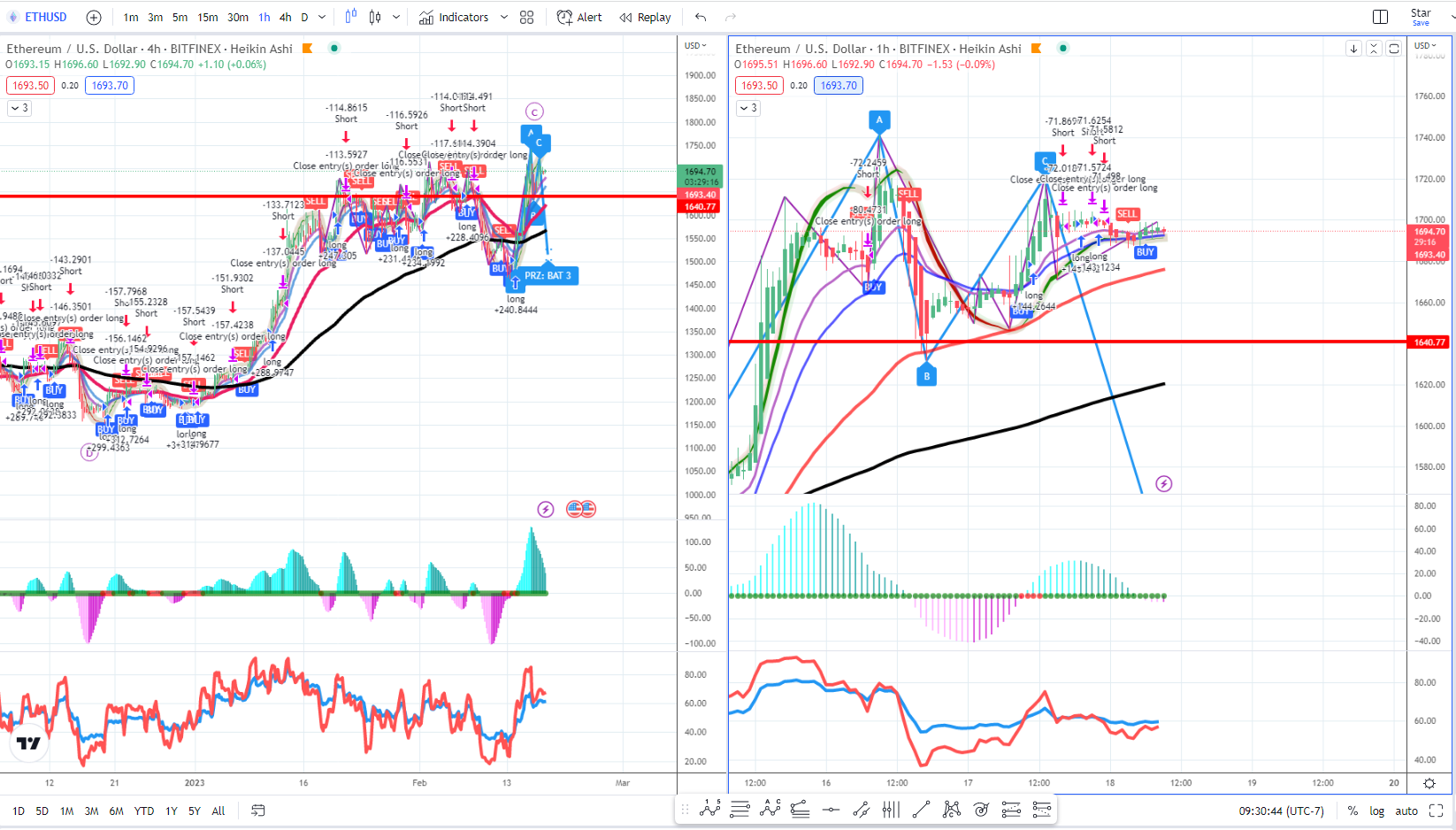Open USD currency dropdown on left chart
The height and width of the screenshot is (830, 1456).
click(695, 46)
